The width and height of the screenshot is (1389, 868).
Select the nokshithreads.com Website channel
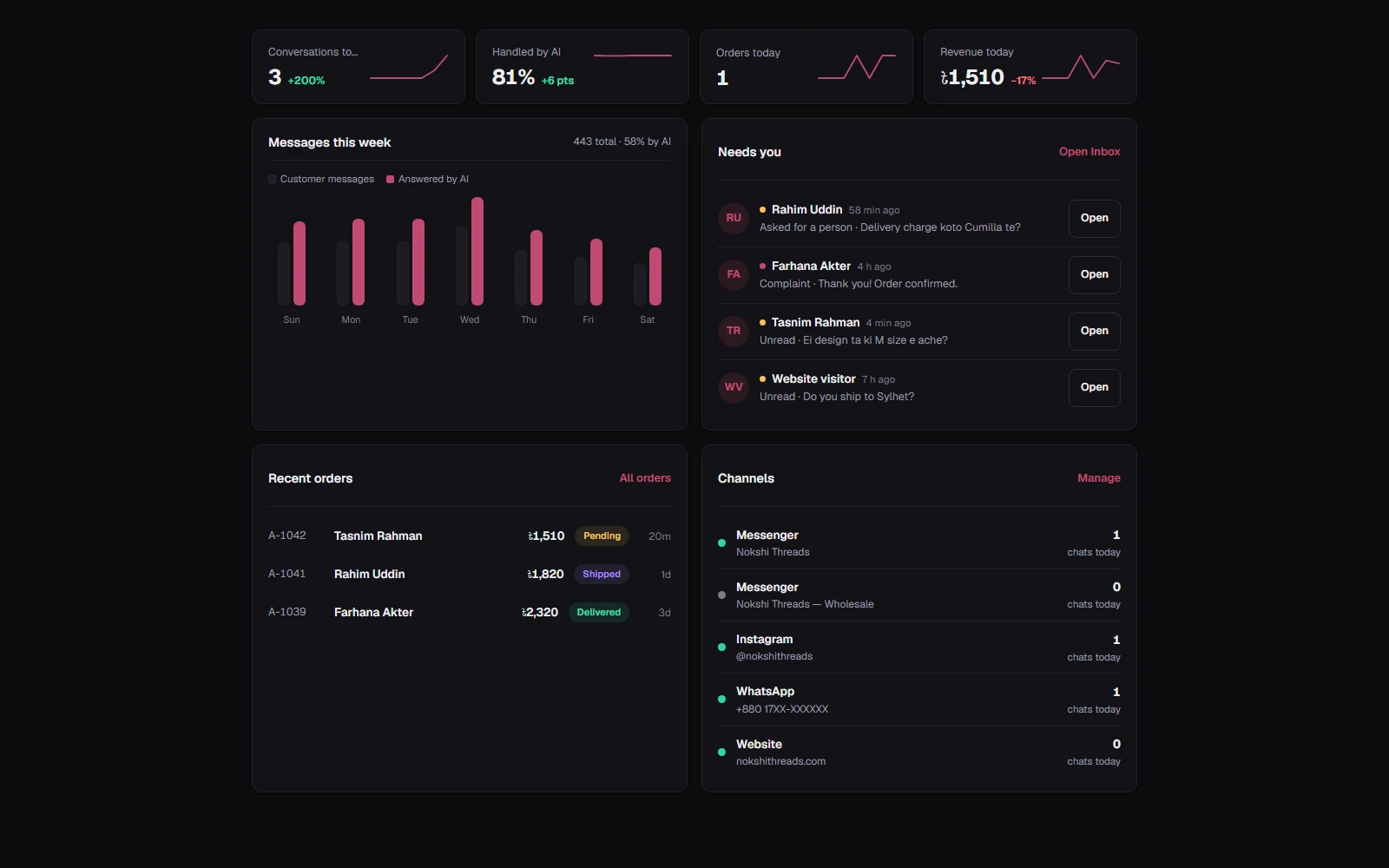[x=919, y=753]
